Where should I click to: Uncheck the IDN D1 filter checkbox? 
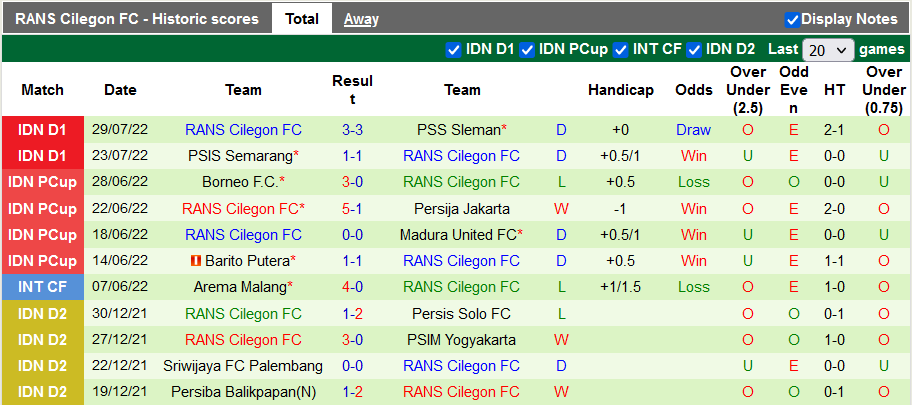point(453,49)
